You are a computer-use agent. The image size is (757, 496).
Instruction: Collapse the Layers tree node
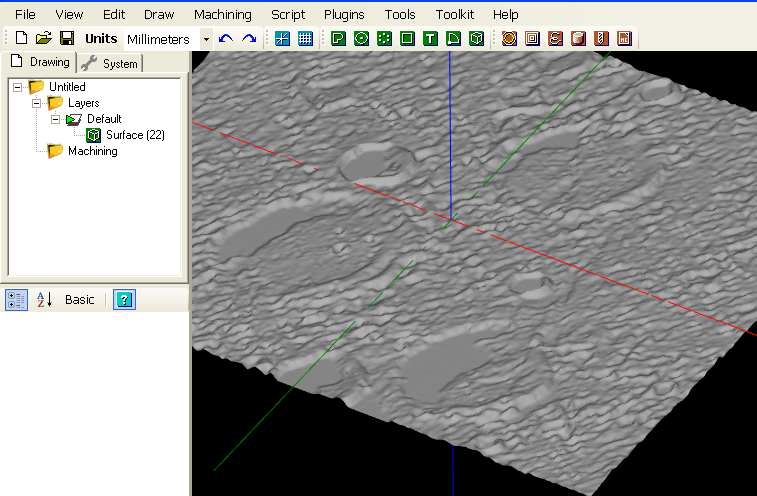37,103
